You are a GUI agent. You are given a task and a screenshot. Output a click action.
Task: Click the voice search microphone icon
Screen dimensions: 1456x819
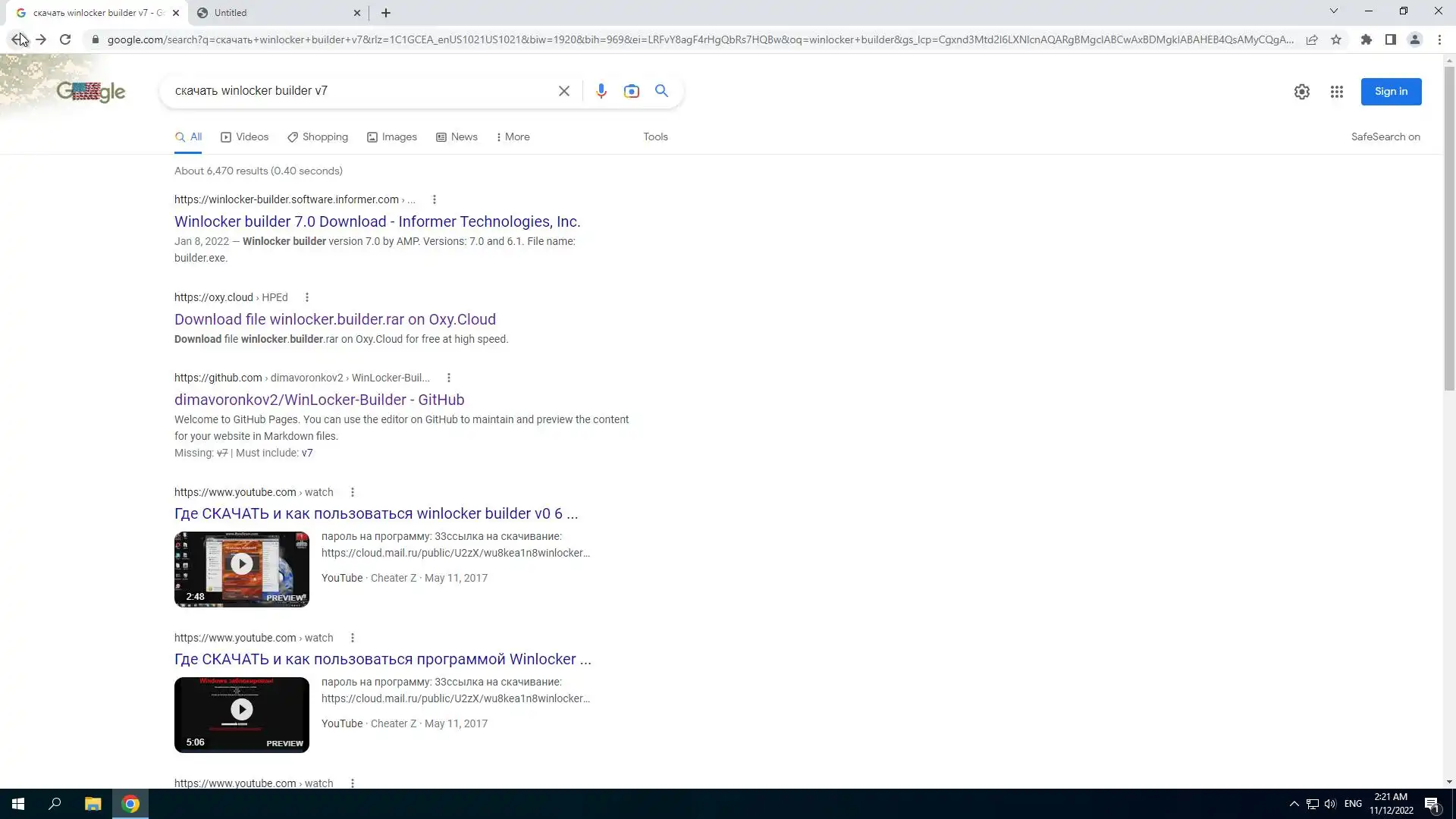(601, 91)
